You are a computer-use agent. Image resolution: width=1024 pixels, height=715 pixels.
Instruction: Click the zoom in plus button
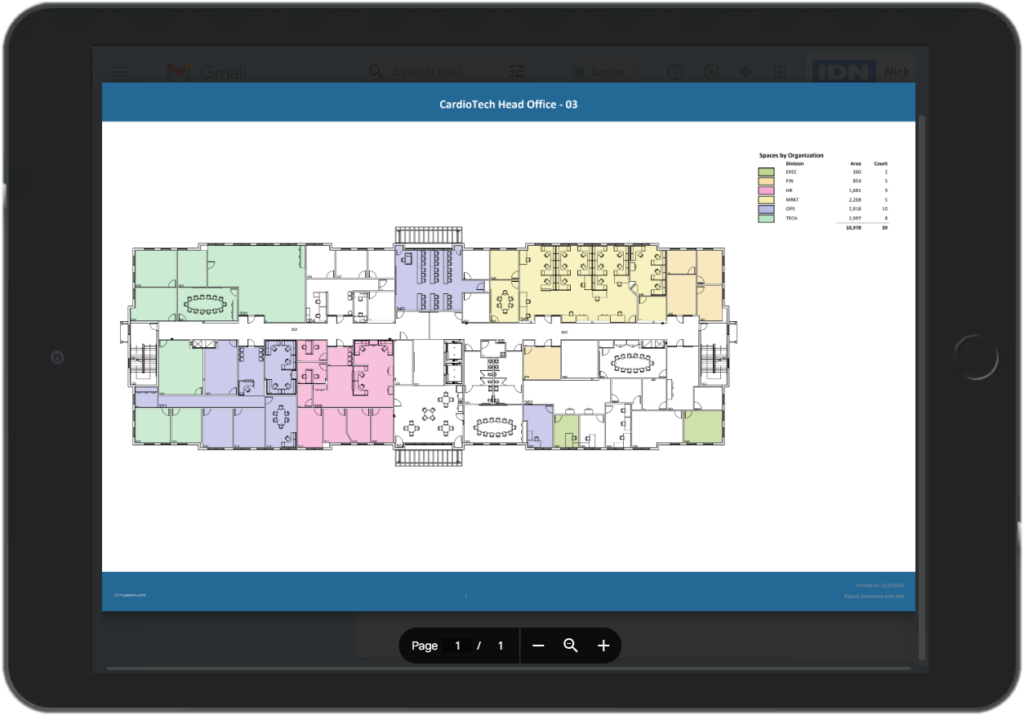pyautogui.click(x=603, y=646)
